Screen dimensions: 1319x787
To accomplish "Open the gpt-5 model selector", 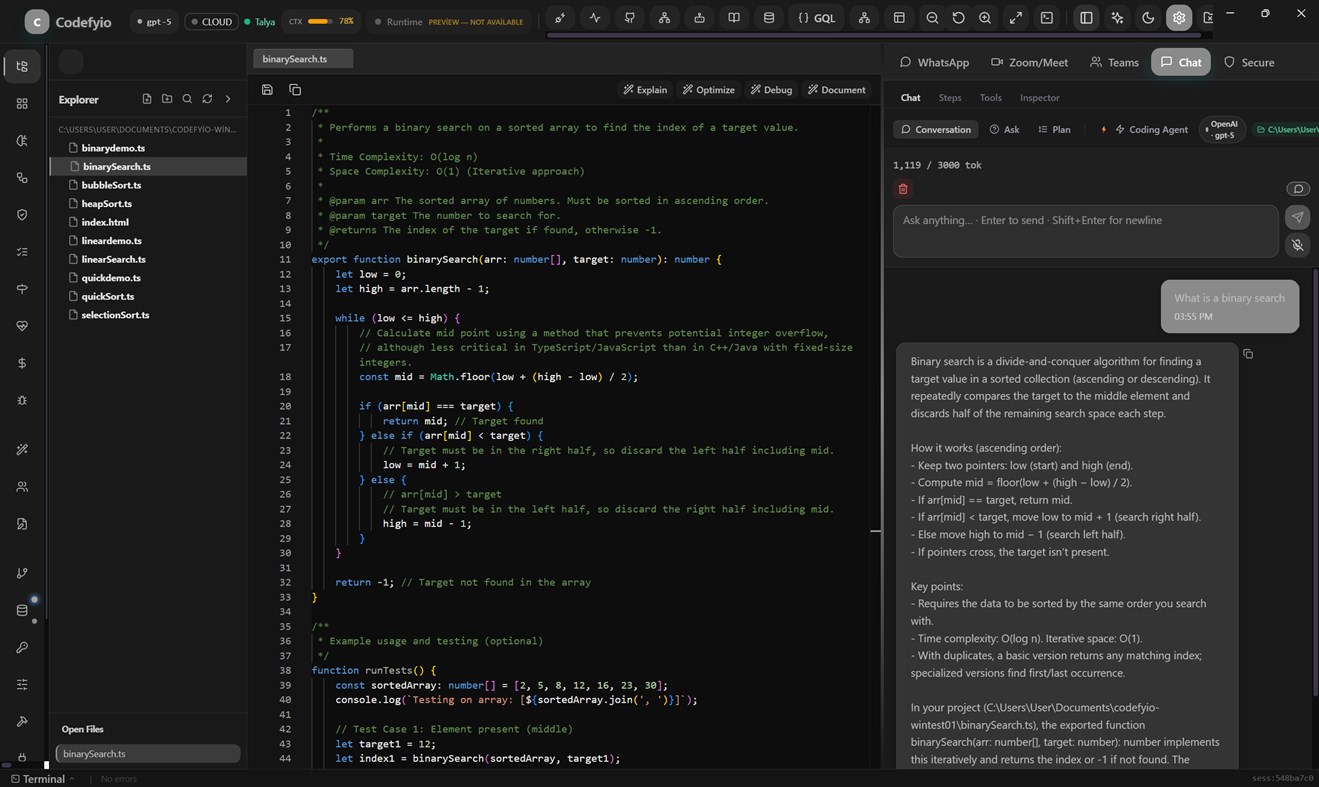I will point(154,21).
